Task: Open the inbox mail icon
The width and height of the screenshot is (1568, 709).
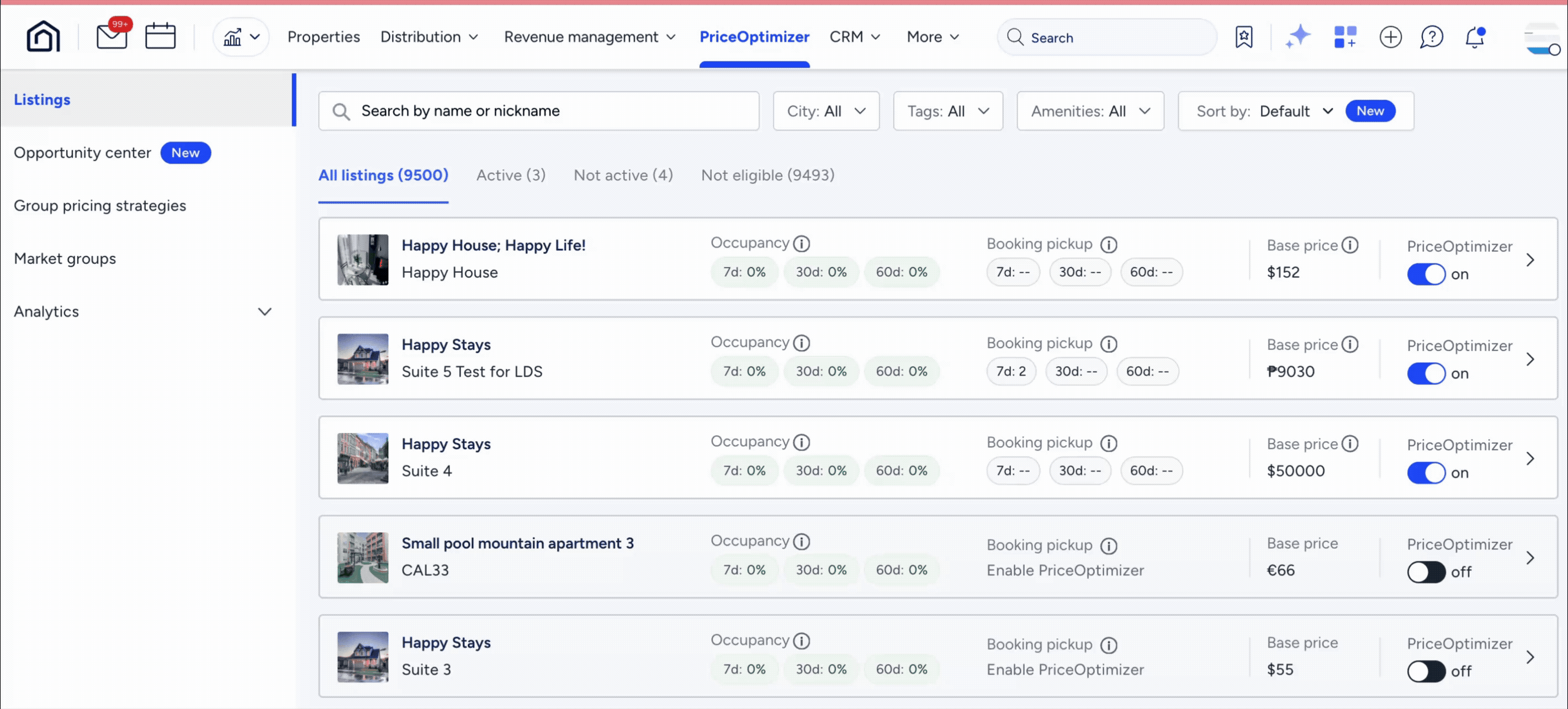Action: (x=112, y=36)
